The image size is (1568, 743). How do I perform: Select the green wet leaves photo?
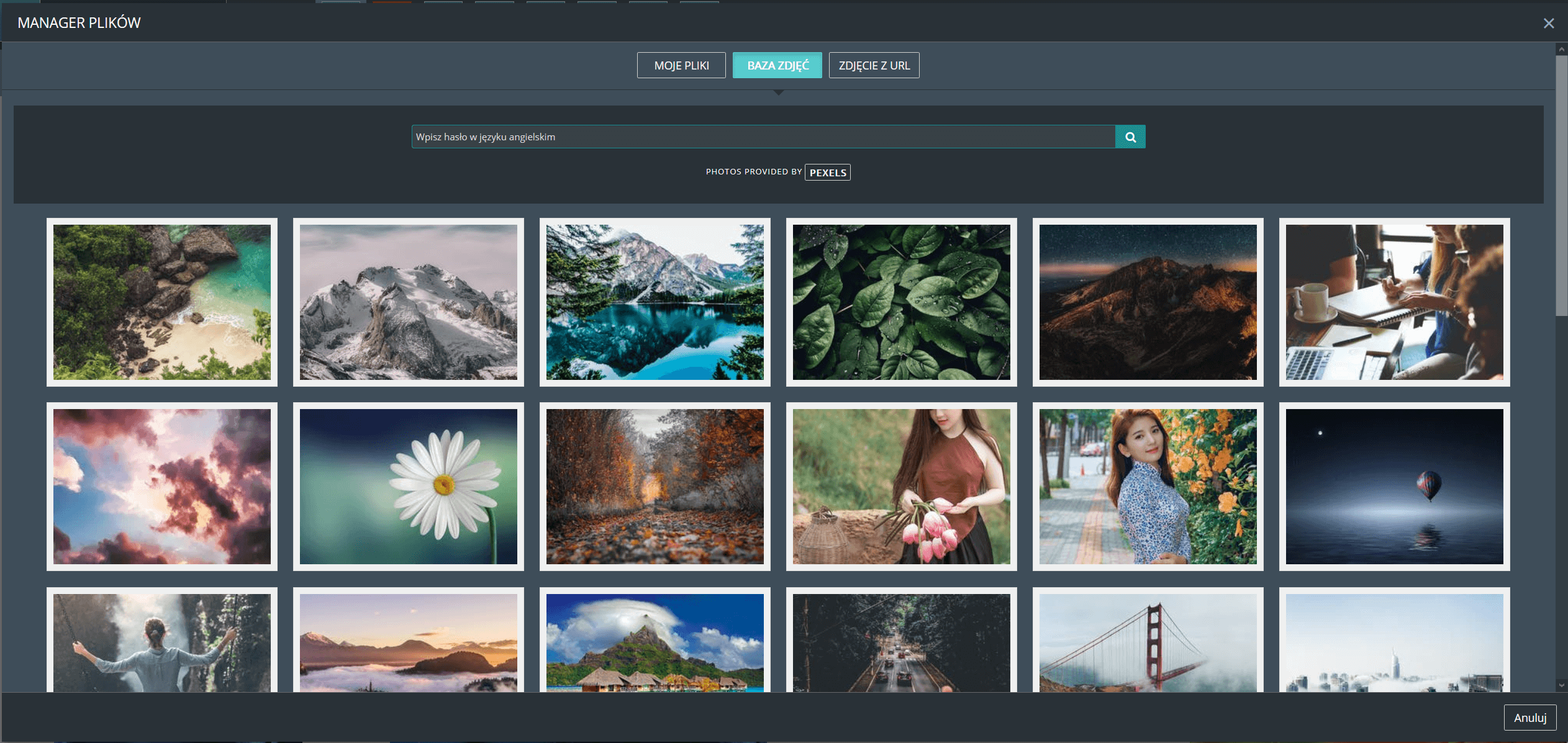tap(902, 302)
